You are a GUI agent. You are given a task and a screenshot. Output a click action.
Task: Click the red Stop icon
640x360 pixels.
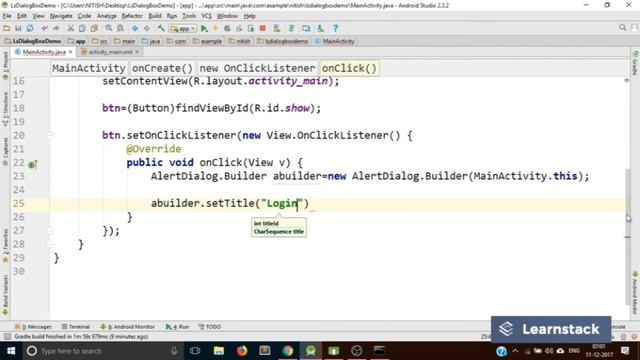point(263,28)
